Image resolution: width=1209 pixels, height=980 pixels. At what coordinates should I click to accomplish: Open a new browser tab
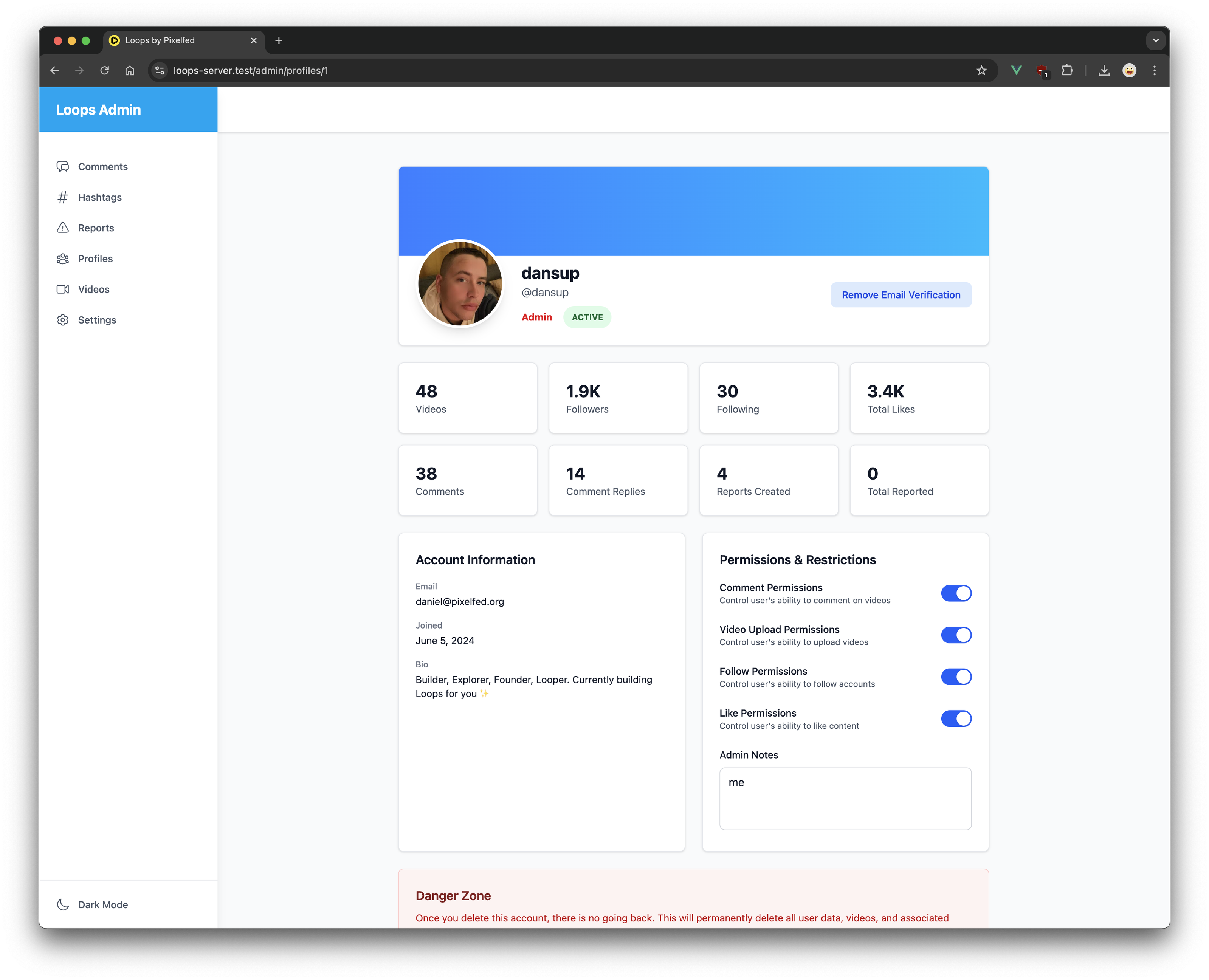point(278,40)
